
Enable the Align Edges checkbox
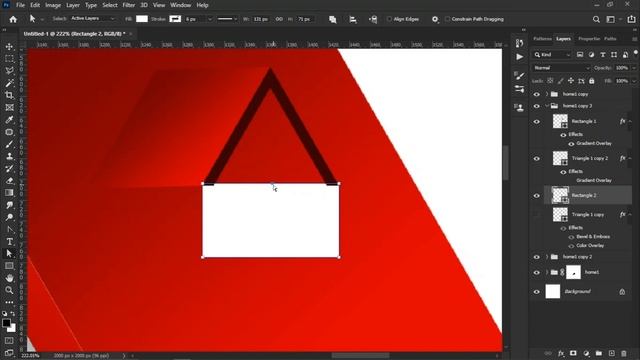389,19
